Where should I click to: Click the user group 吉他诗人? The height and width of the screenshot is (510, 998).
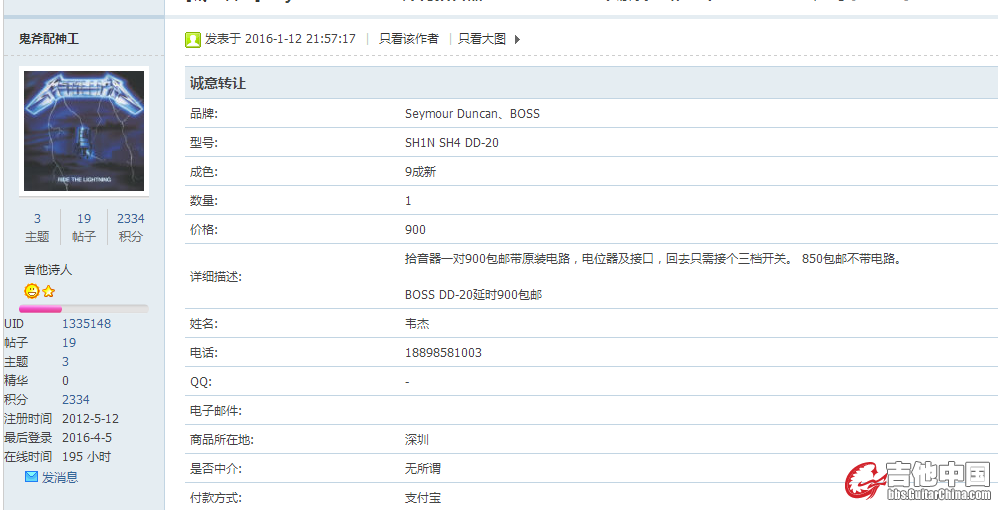click(48, 270)
